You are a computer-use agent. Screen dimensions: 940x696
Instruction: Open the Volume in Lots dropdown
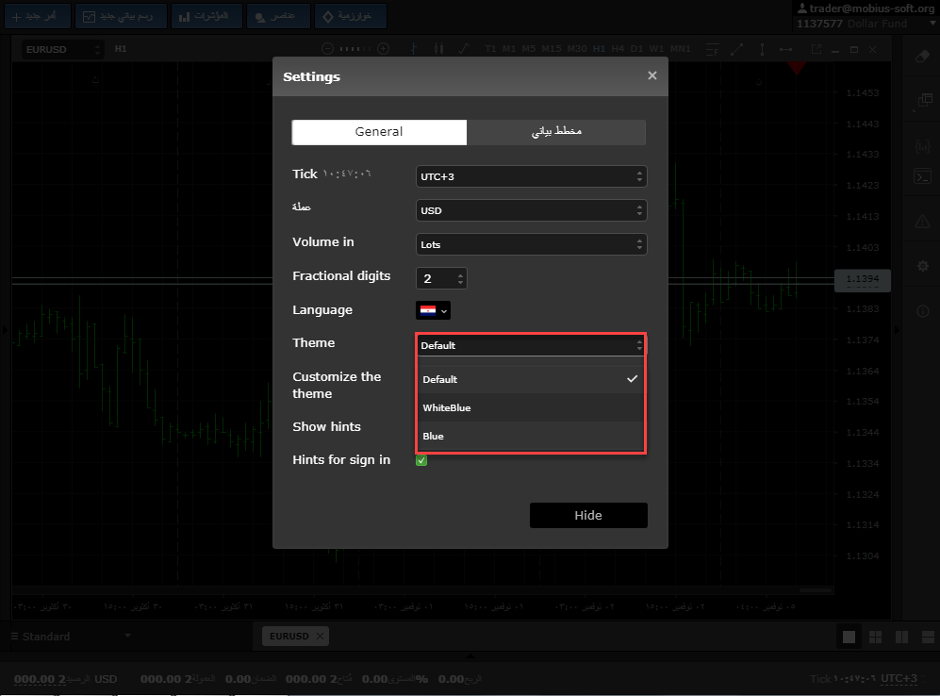[531, 244]
